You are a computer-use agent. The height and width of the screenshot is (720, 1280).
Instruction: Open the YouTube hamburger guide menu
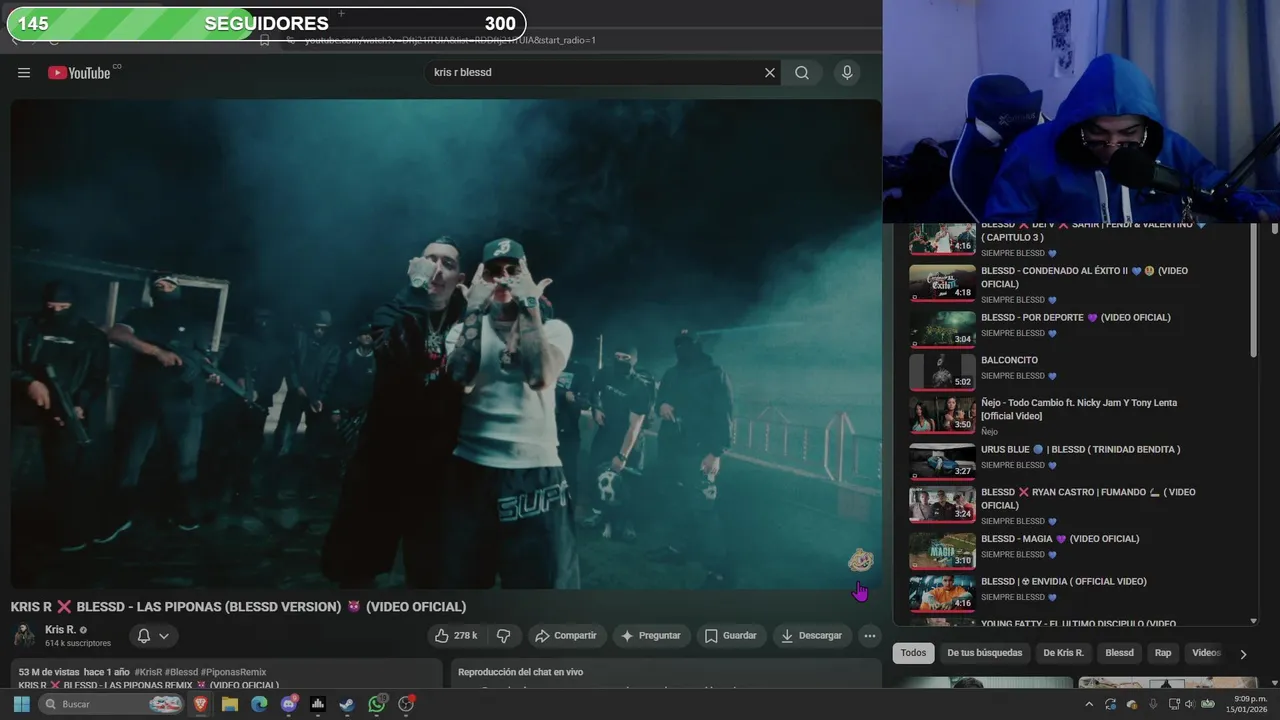[24, 72]
